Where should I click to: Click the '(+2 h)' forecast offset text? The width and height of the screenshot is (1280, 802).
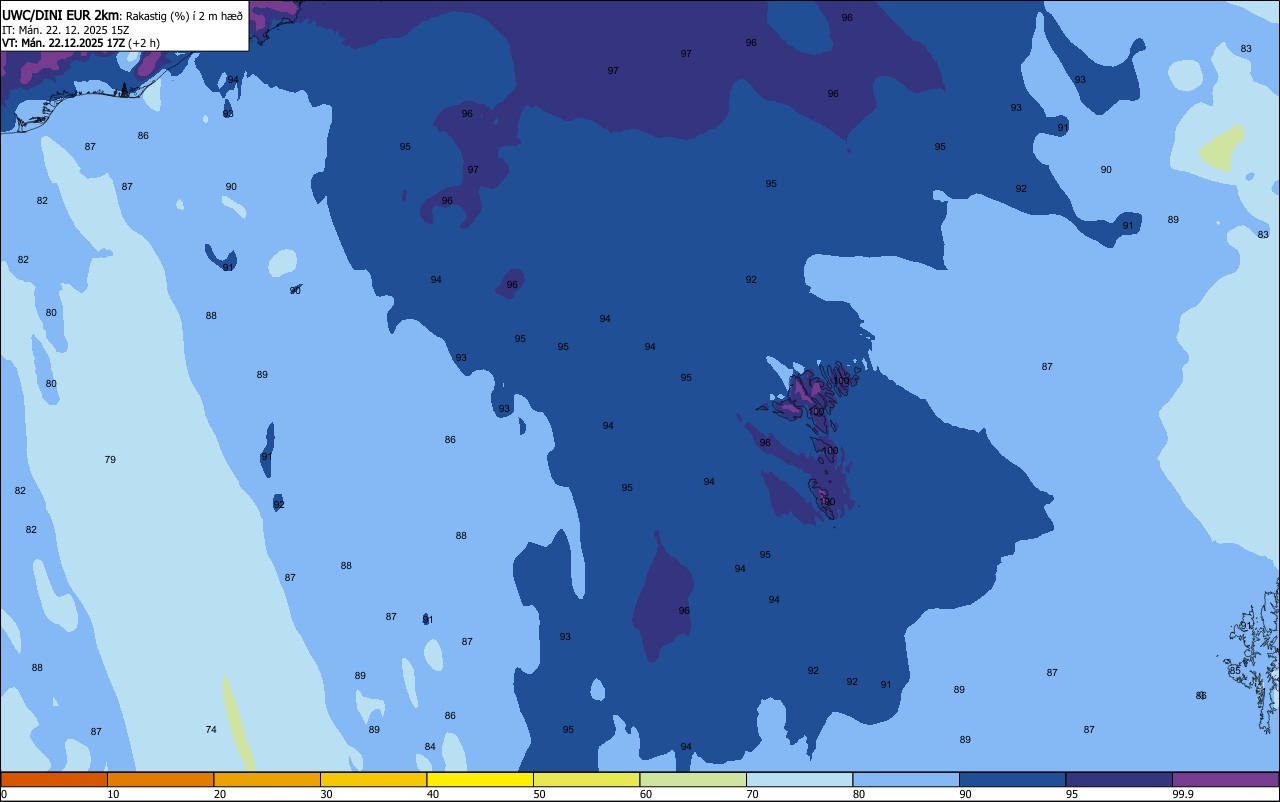click(144, 43)
